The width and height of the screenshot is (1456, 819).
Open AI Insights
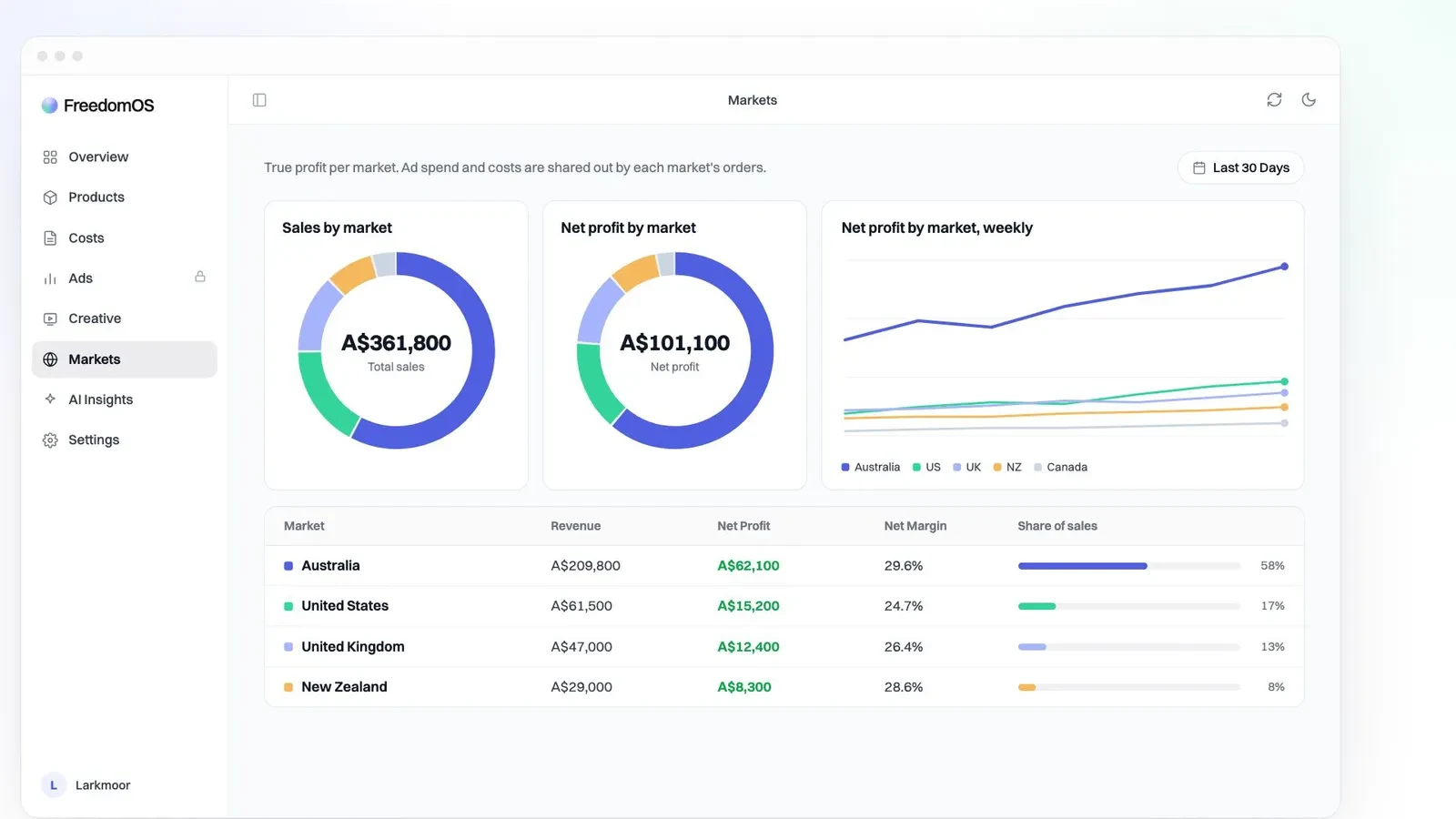tap(125, 399)
